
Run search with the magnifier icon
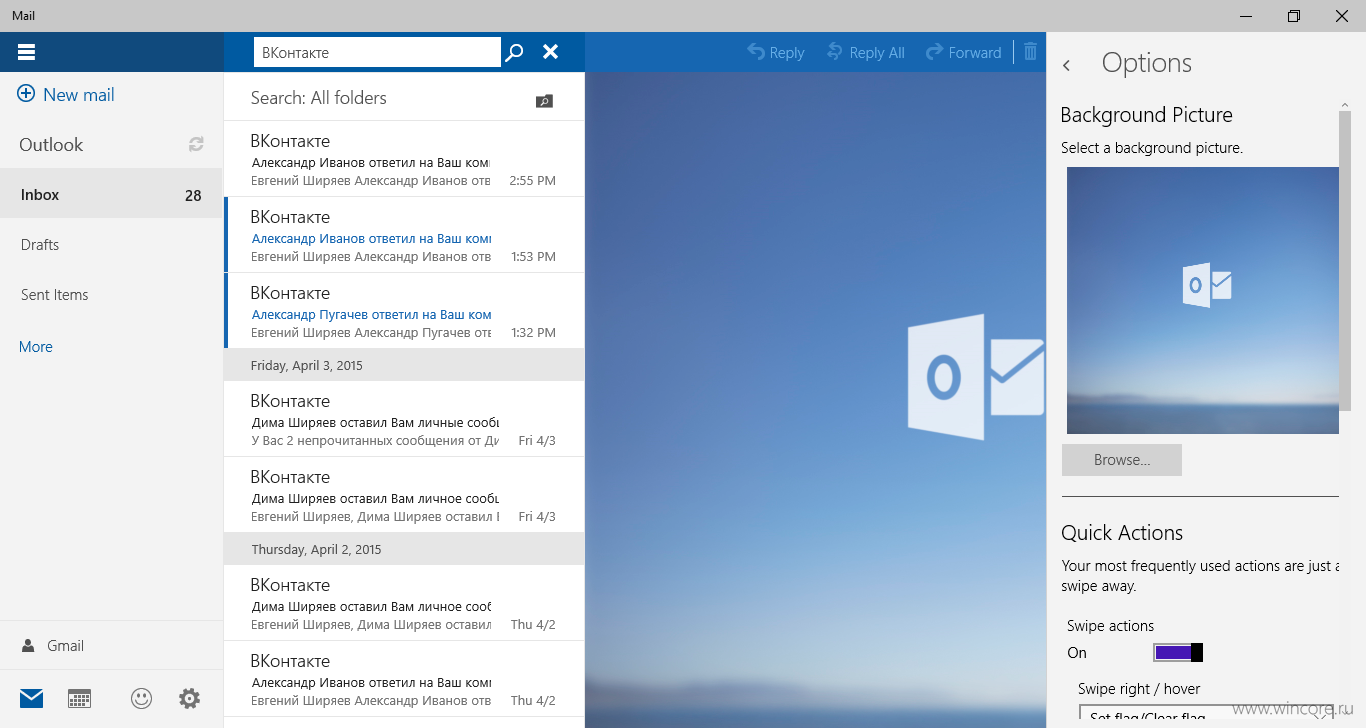coord(514,52)
